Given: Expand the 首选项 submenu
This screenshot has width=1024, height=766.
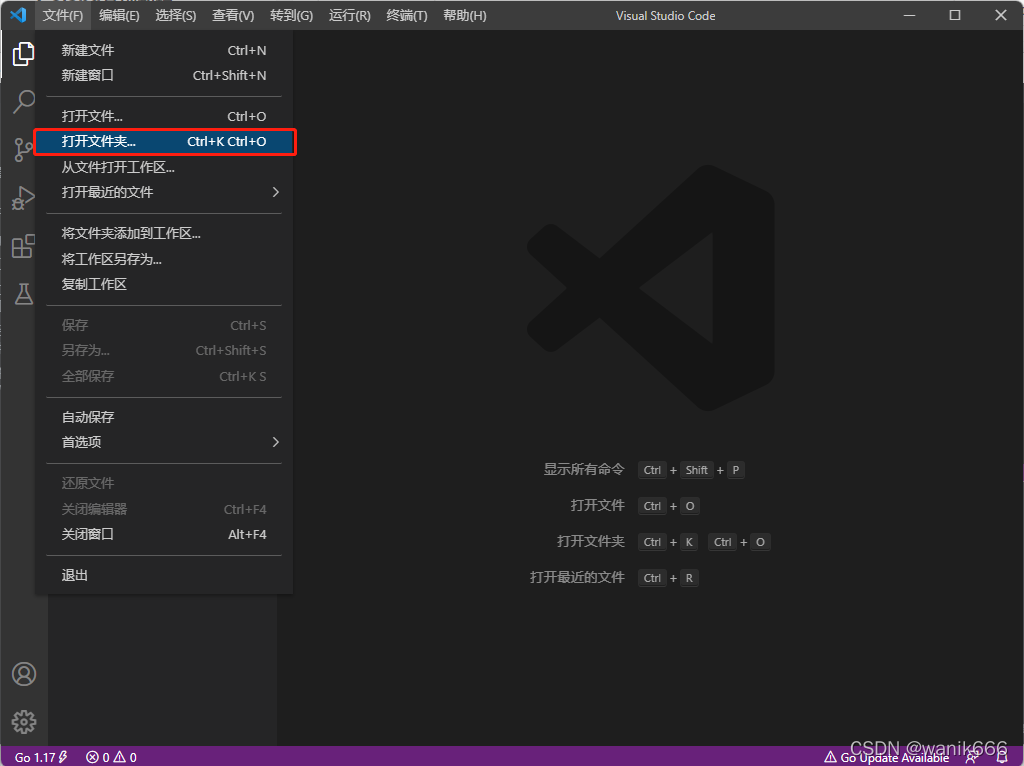Looking at the screenshot, I should tap(164, 442).
